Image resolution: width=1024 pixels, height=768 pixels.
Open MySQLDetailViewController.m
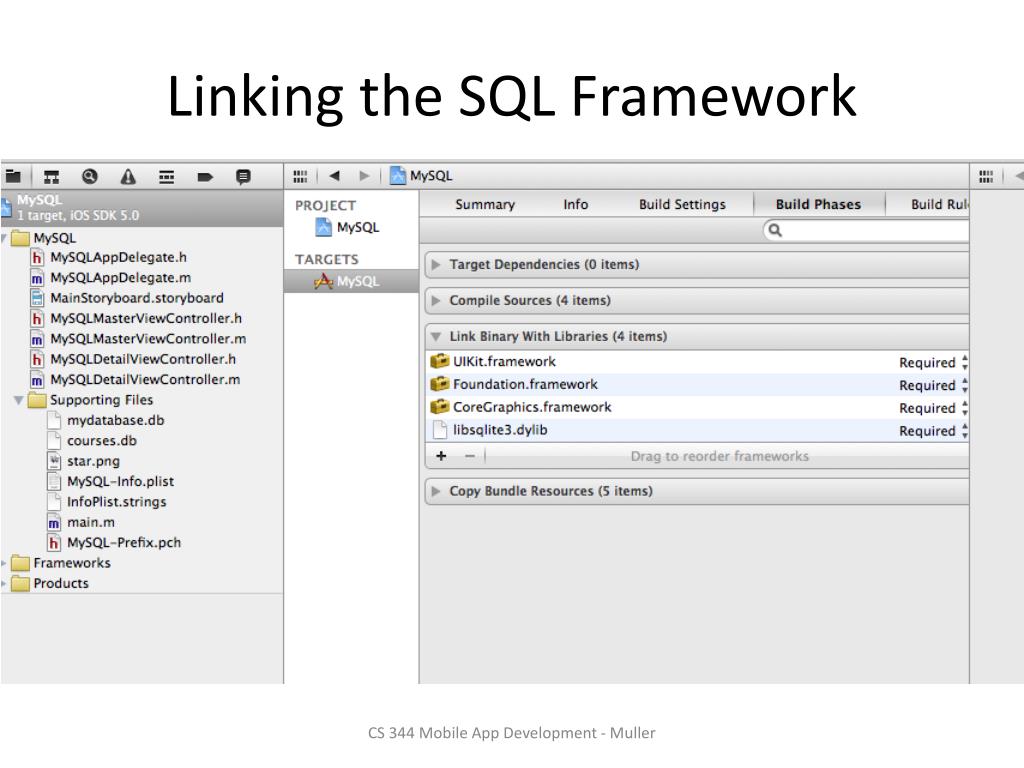(x=145, y=379)
